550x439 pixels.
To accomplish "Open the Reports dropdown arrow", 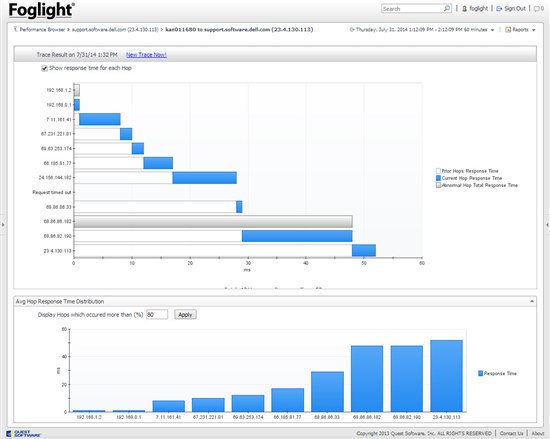I will [534, 30].
